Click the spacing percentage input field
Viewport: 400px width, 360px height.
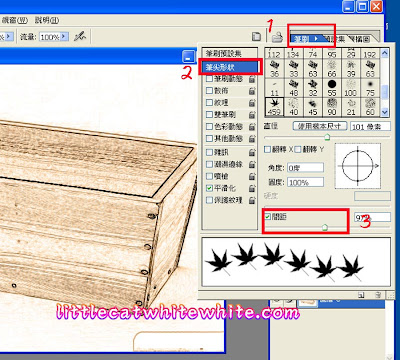[372, 217]
